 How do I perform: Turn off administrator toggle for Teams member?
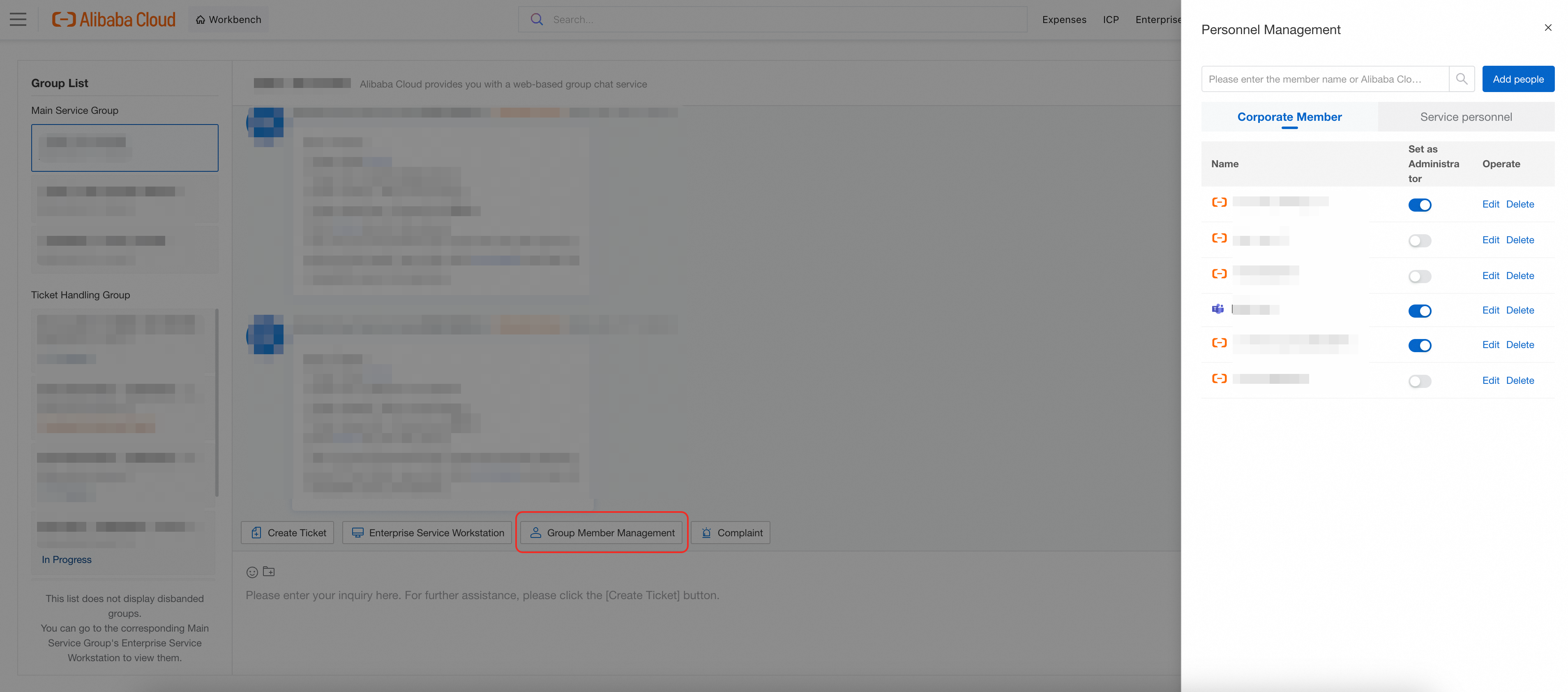[1420, 311]
